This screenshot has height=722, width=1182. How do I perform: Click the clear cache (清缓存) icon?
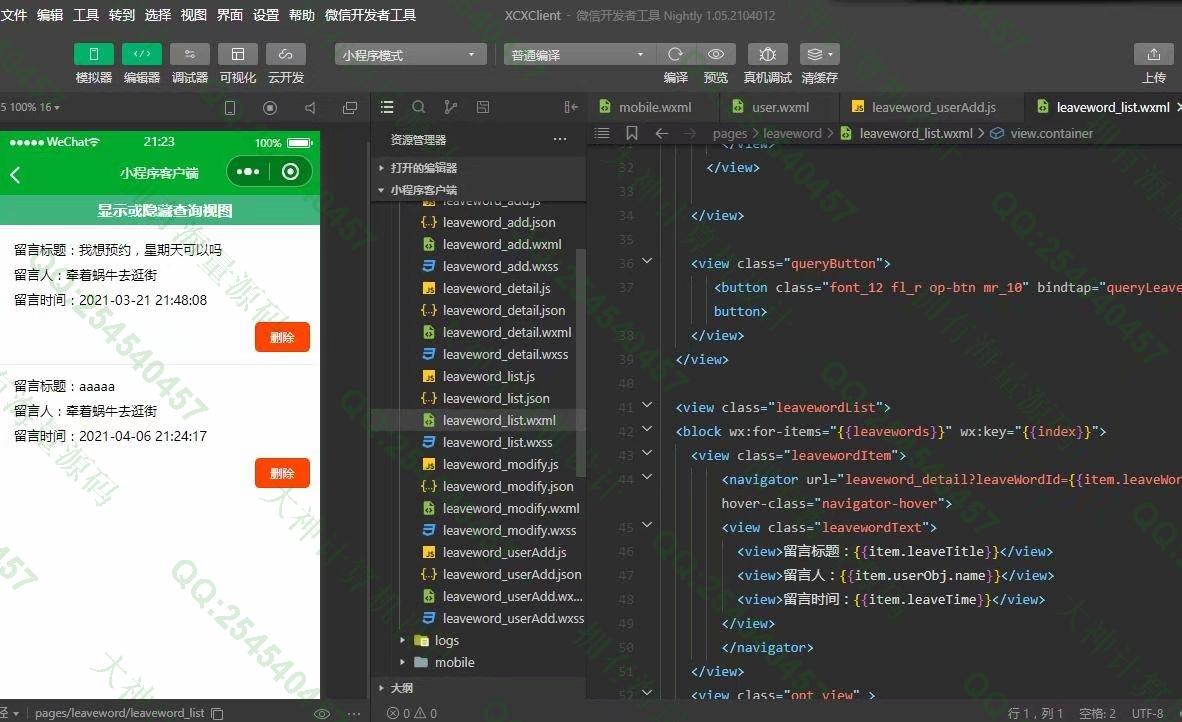(x=819, y=54)
